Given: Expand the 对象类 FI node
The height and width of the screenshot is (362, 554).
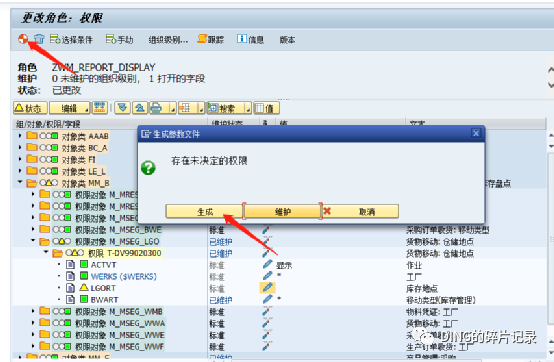Looking at the screenshot, I should pos(20,159).
